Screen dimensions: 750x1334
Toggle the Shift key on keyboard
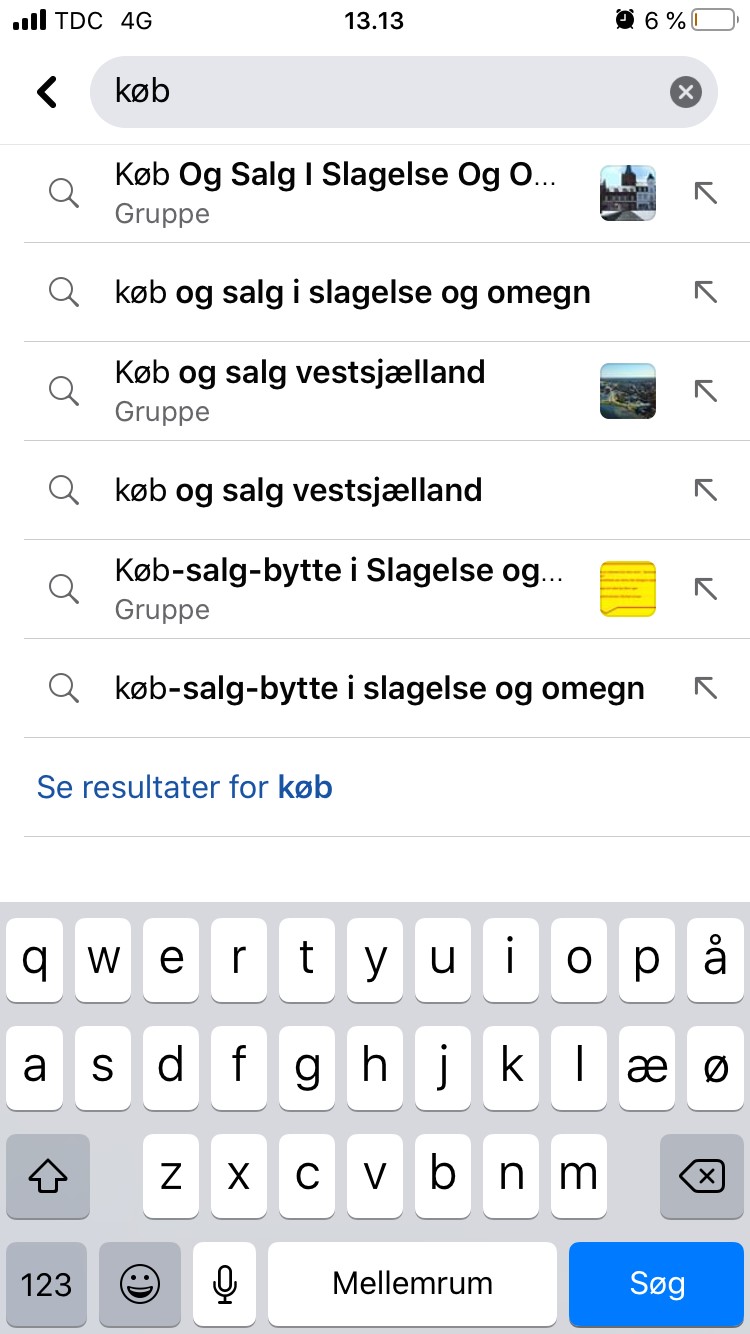click(48, 1177)
